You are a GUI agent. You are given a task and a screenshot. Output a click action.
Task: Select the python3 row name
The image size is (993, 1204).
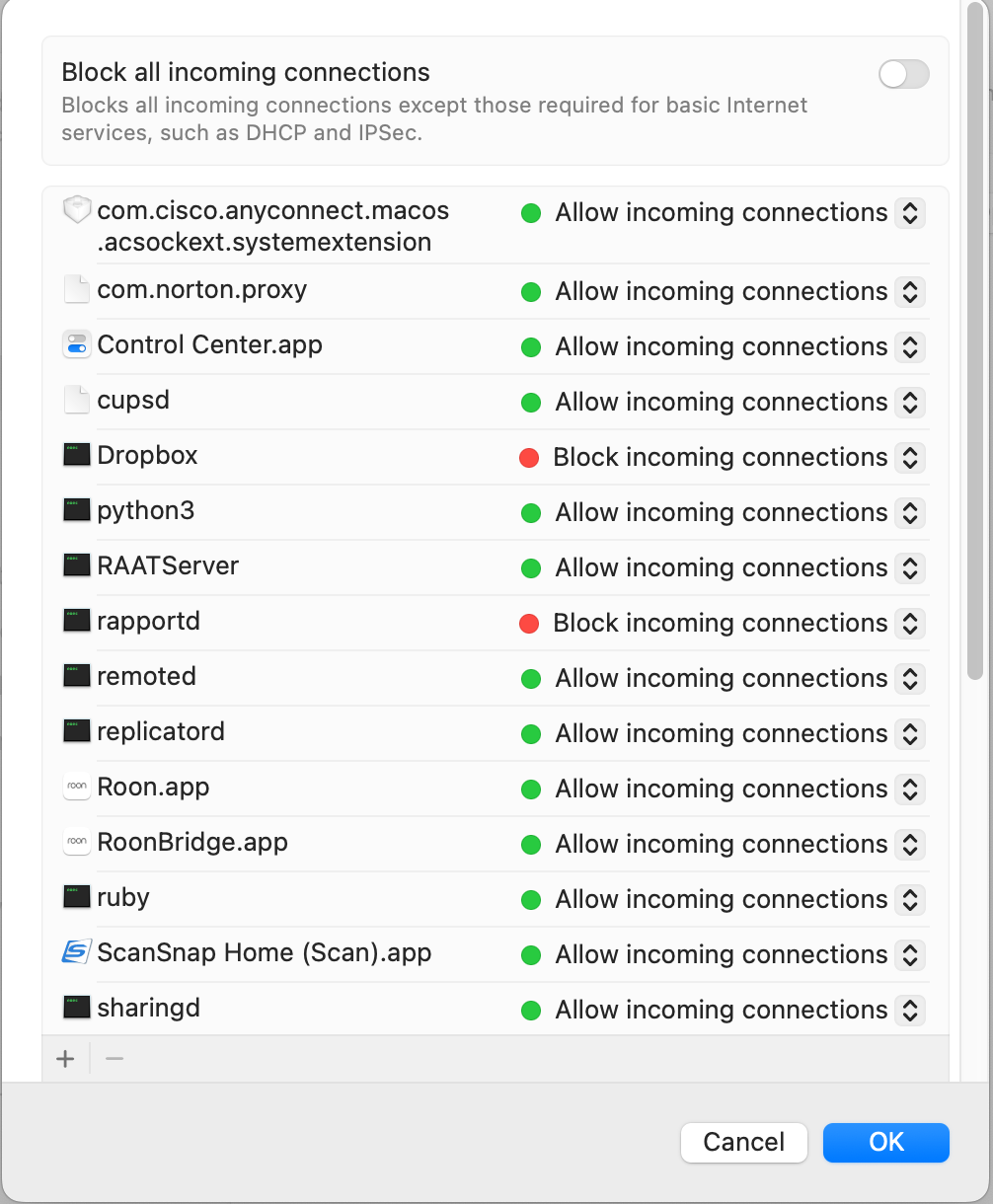(x=145, y=511)
